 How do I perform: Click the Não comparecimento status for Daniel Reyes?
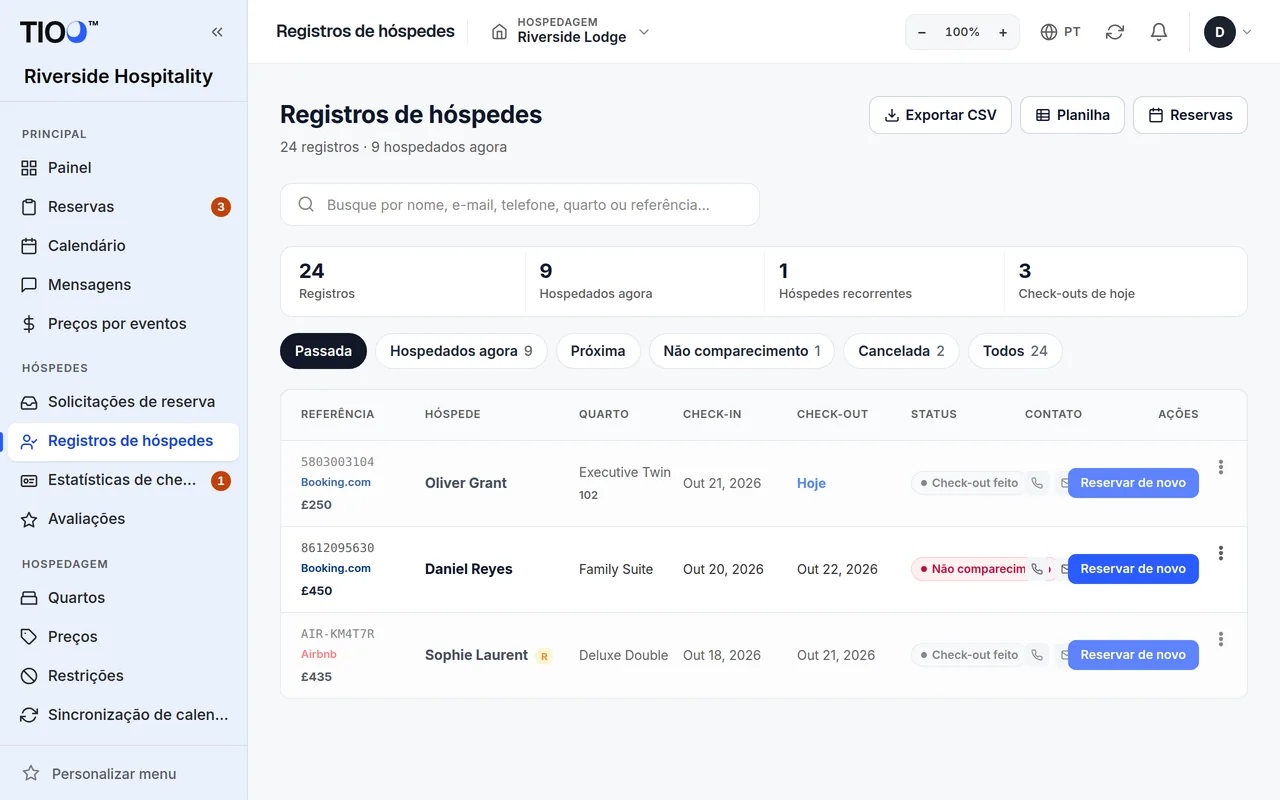click(x=968, y=569)
